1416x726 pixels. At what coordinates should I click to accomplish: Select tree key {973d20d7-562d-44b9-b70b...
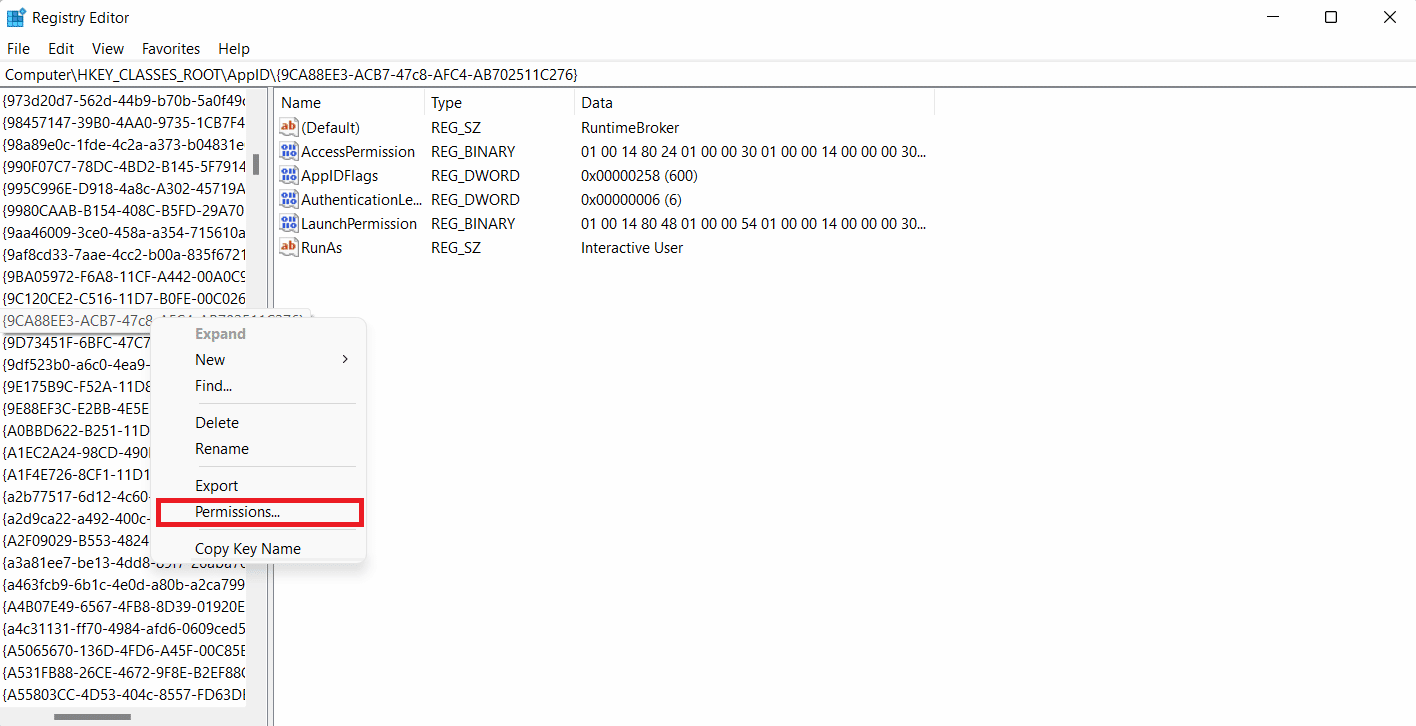coord(123,100)
